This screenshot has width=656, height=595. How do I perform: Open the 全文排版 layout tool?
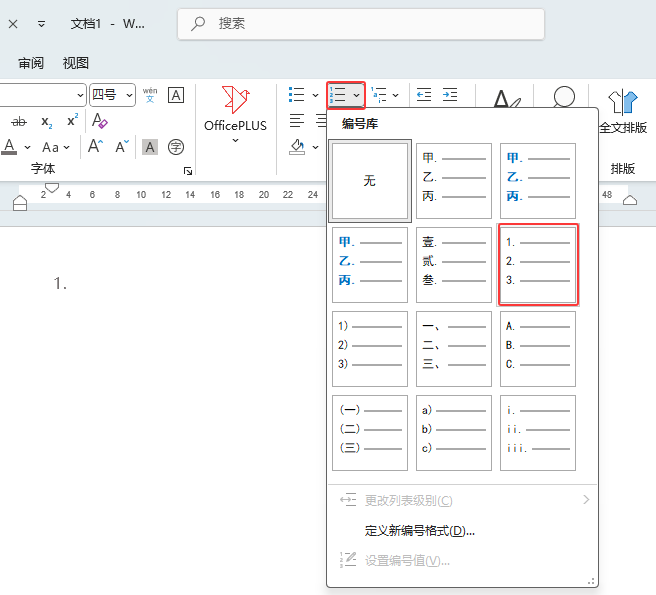(623, 112)
